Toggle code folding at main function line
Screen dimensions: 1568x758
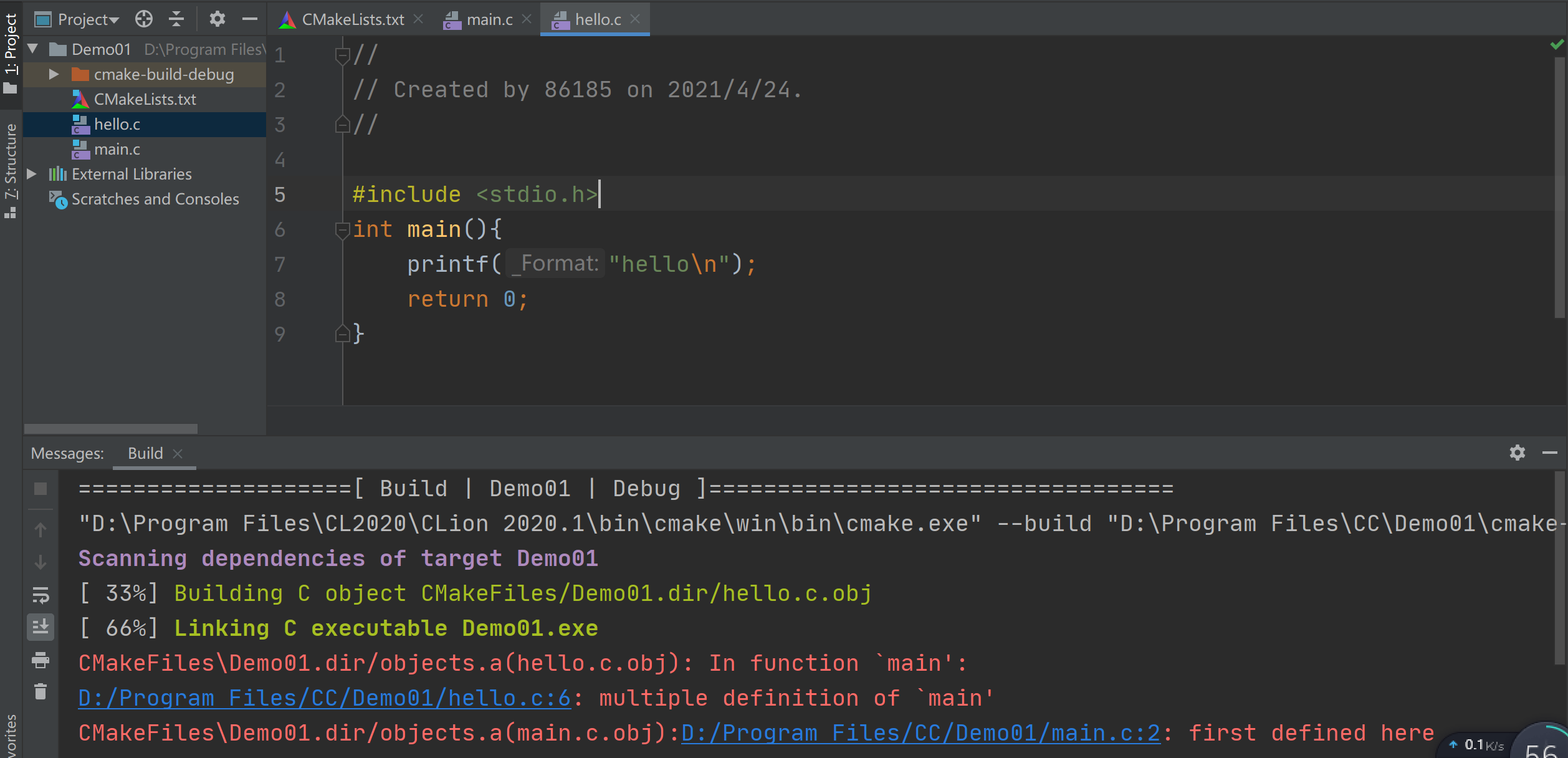coord(342,230)
